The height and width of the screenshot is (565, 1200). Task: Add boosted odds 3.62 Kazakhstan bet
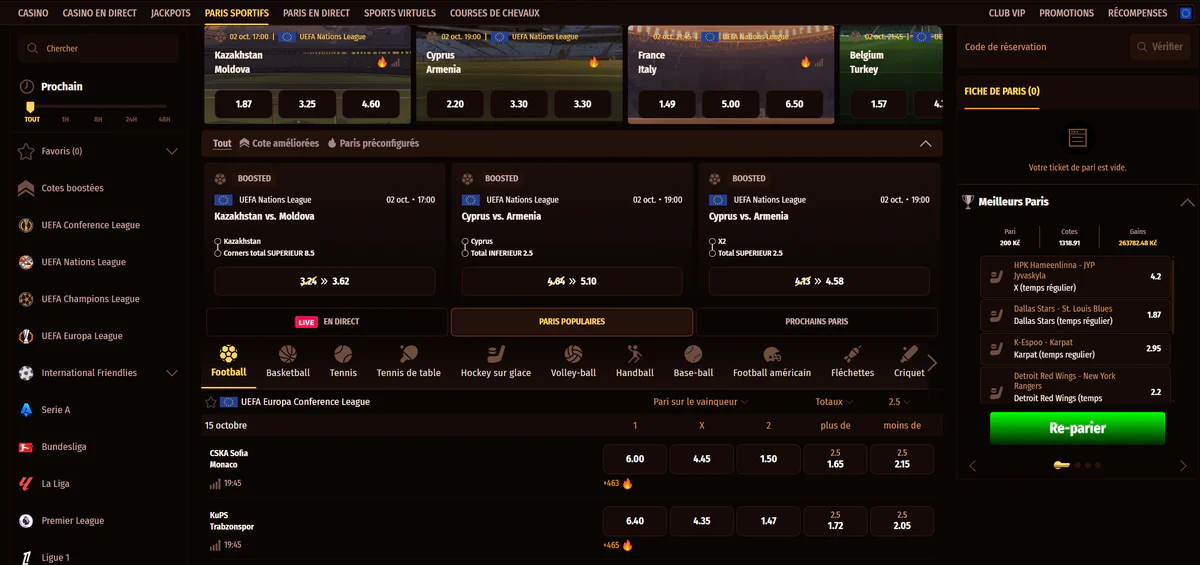pos(325,281)
